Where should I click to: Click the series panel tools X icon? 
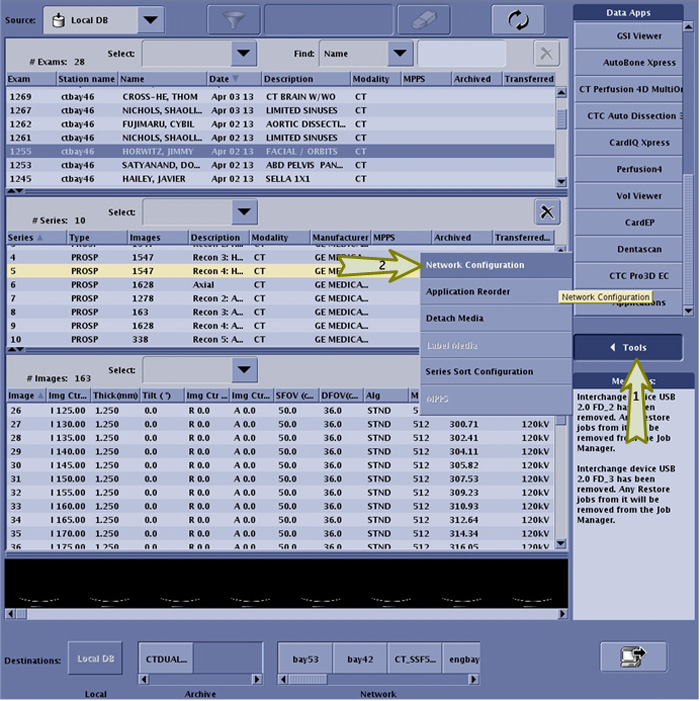point(547,211)
